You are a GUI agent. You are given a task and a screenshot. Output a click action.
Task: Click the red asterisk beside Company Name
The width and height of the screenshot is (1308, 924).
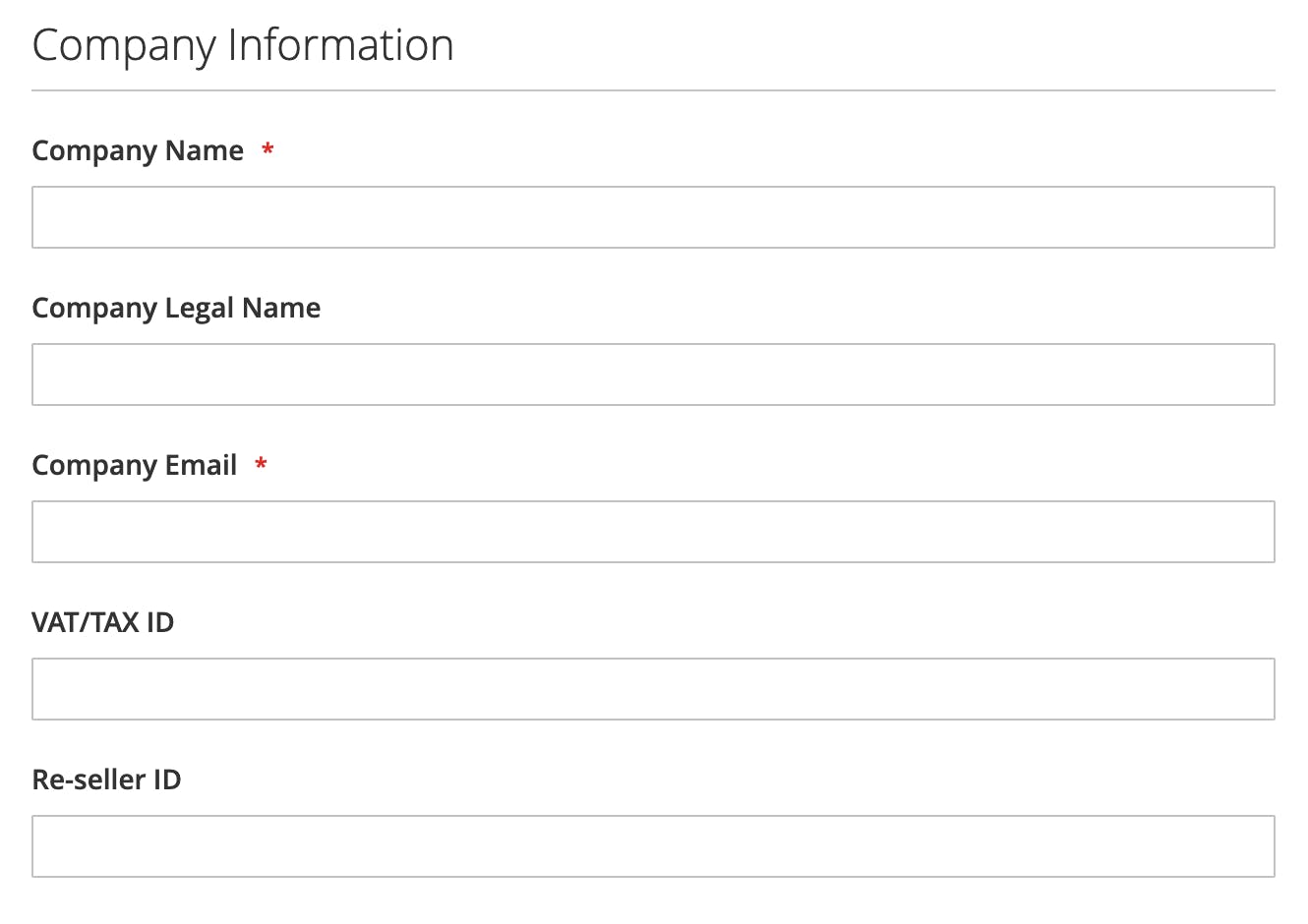tap(268, 149)
